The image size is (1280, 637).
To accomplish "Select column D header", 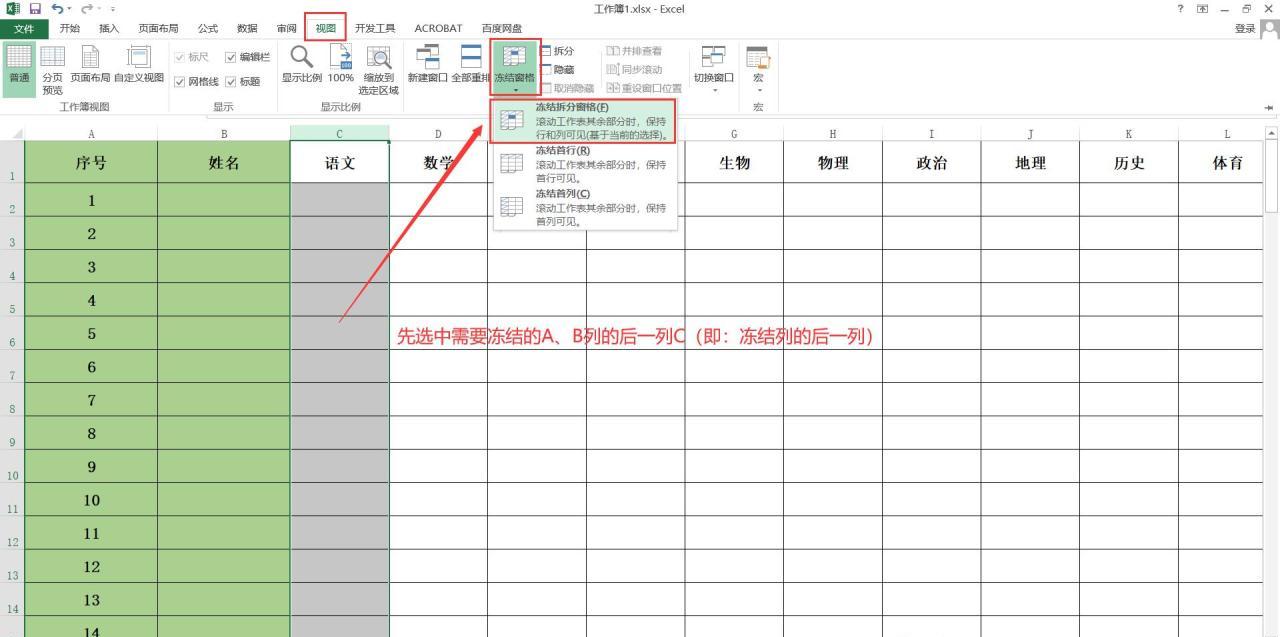I will coord(438,133).
